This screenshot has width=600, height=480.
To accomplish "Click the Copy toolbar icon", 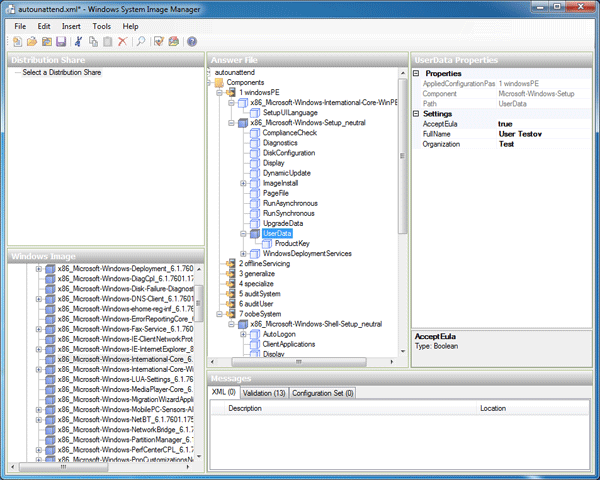I will tap(93, 42).
